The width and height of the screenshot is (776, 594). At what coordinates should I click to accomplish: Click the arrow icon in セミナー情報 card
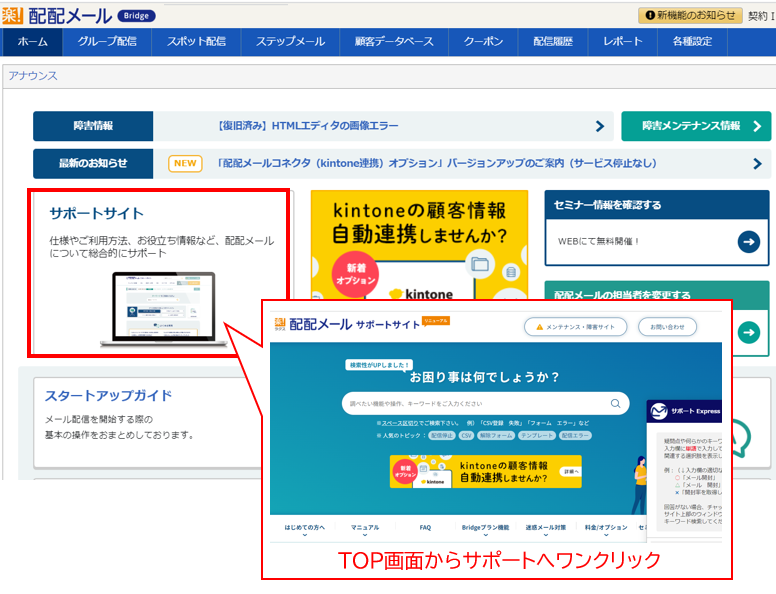(748, 241)
